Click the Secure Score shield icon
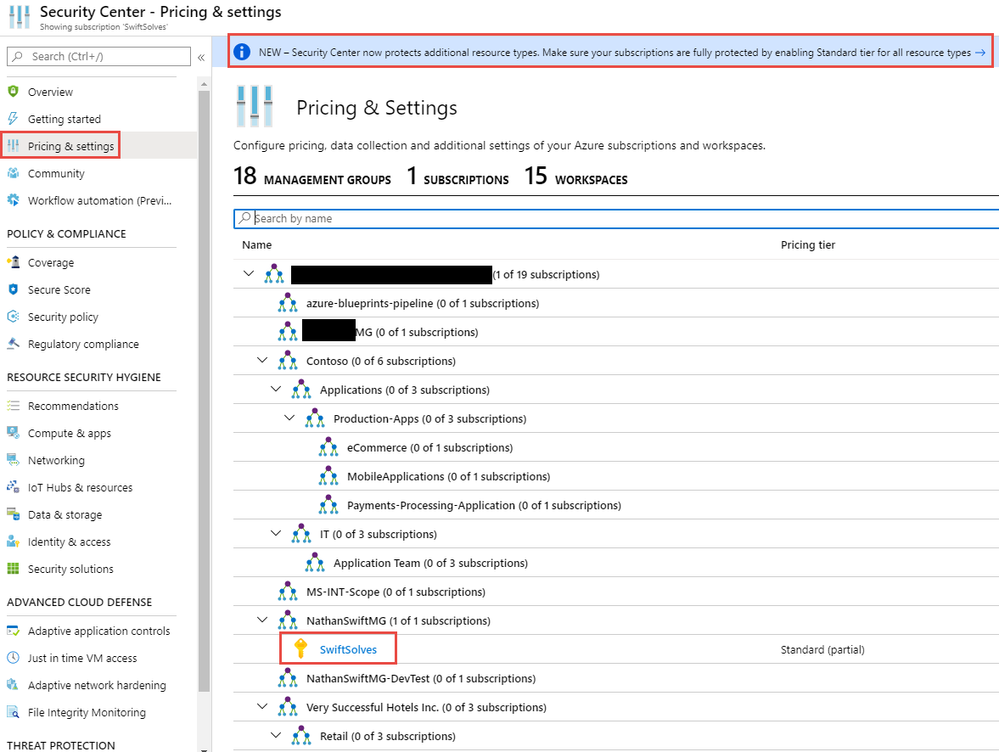Viewport: 999px width, 752px height. [13, 289]
